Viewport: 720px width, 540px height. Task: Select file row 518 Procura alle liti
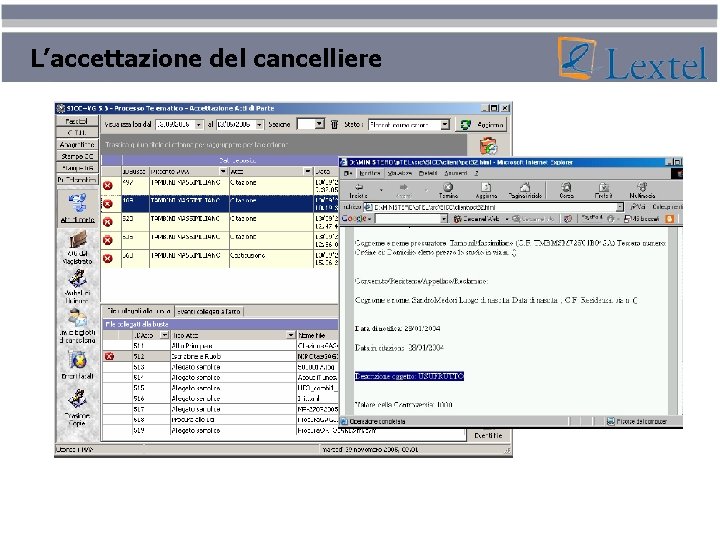(220, 419)
